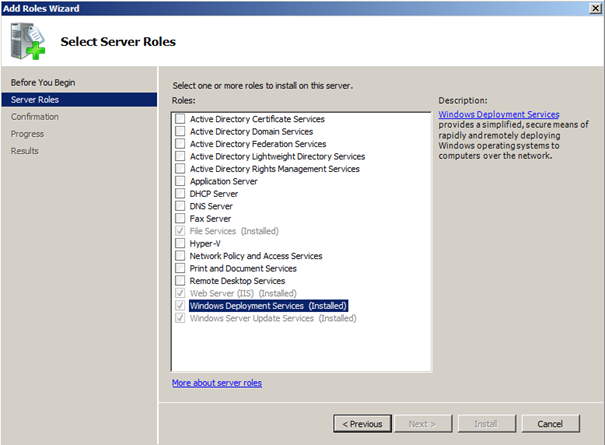
Task: Tick Active Directory Federation Services checkbox
Action: (180, 144)
